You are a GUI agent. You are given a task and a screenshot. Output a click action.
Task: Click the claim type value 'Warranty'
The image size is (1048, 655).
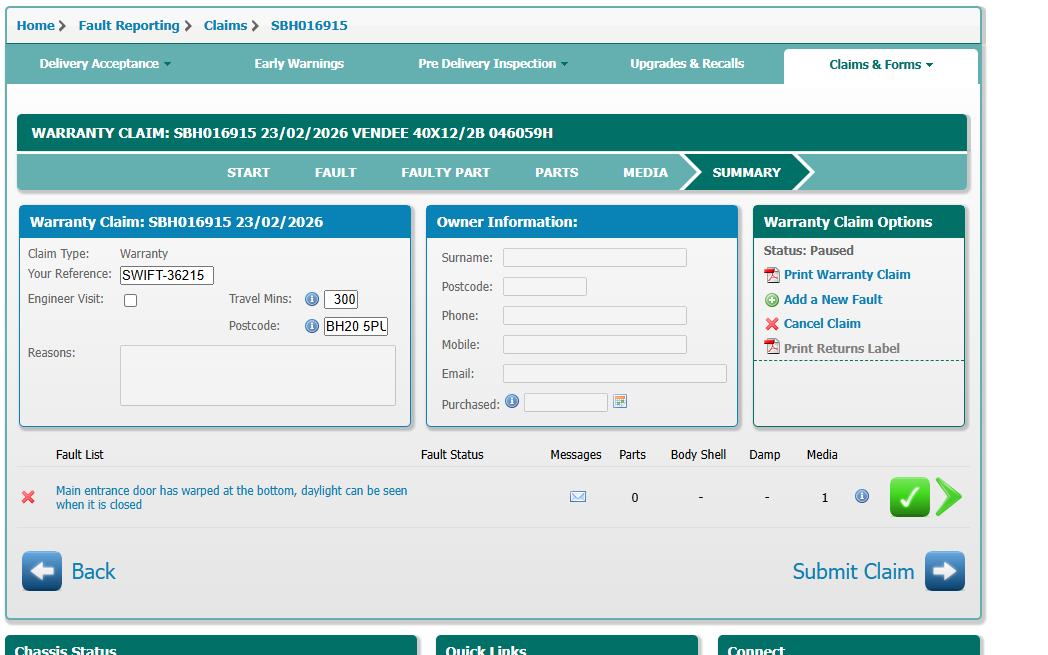pos(144,254)
